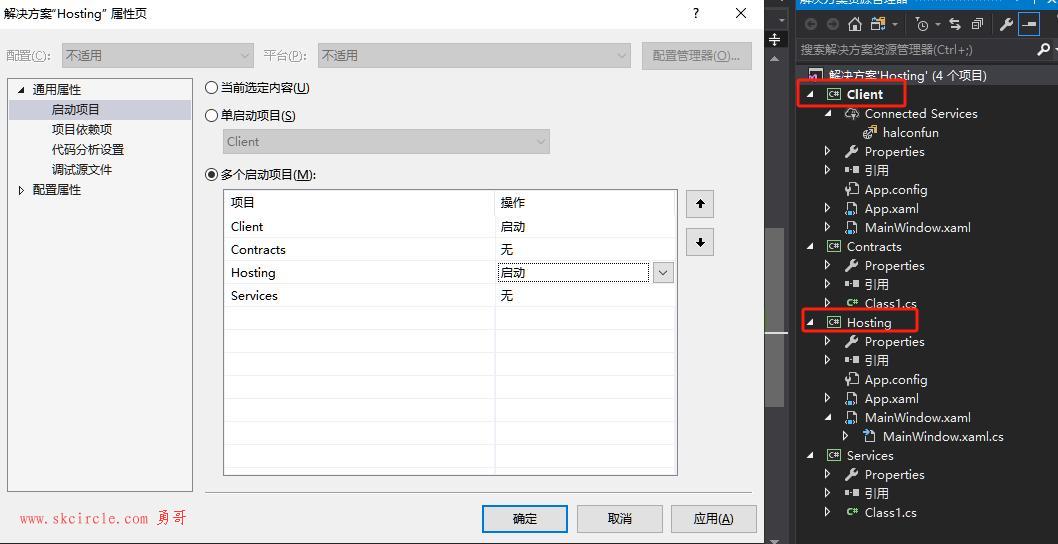Image resolution: width=1058 pixels, height=544 pixels.
Task: Open the 平台 combo box
Action: pos(474,55)
